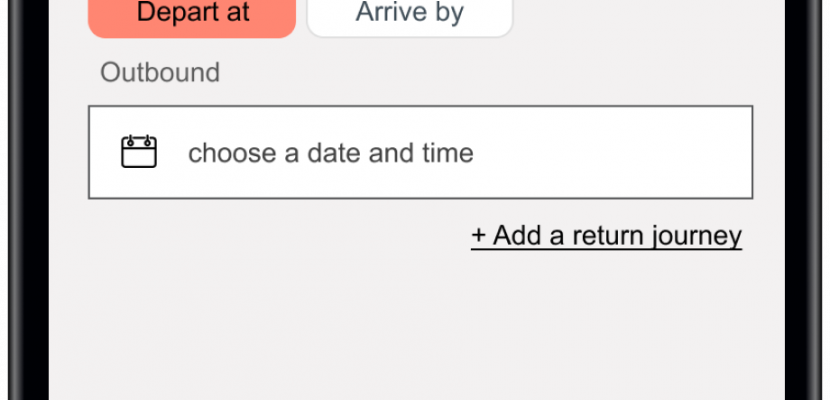Tap the calendar glyph left of choose a date
Screen dimensions: 830x400
(139, 152)
